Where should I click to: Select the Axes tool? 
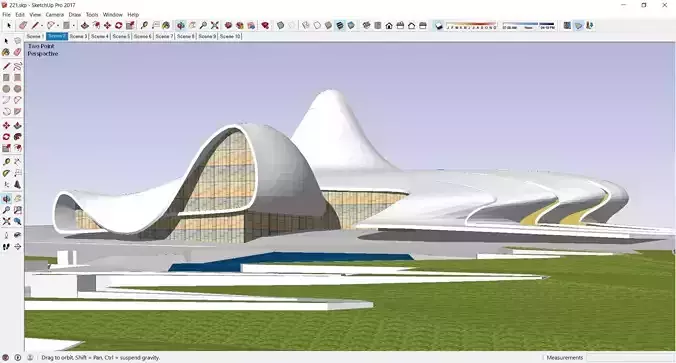click(6, 185)
